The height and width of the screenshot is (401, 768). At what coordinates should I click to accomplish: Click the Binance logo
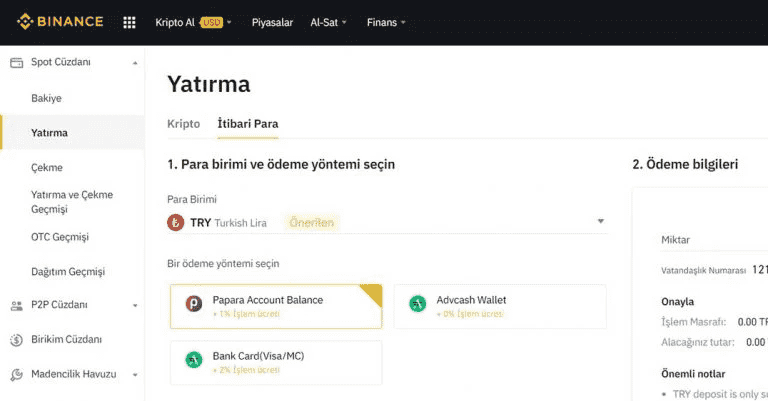tap(60, 22)
